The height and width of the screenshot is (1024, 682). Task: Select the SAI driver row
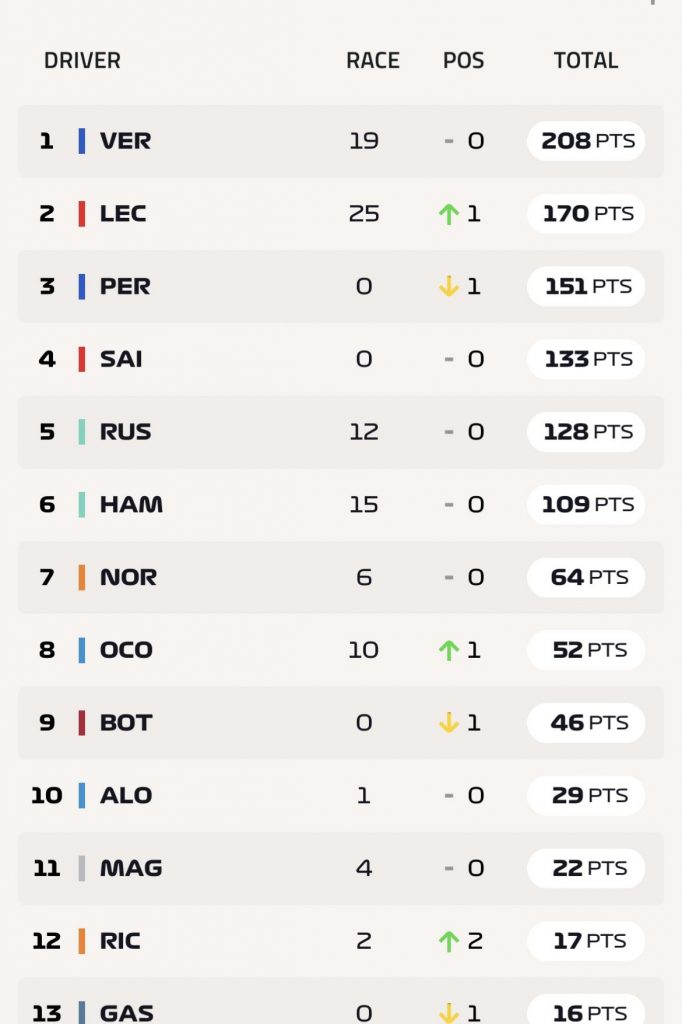[340, 359]
